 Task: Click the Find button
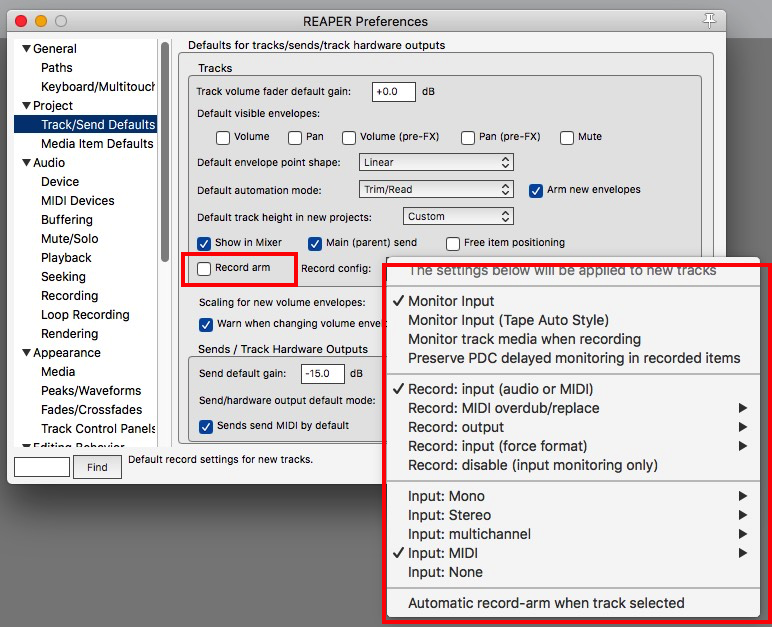(97, 467)
